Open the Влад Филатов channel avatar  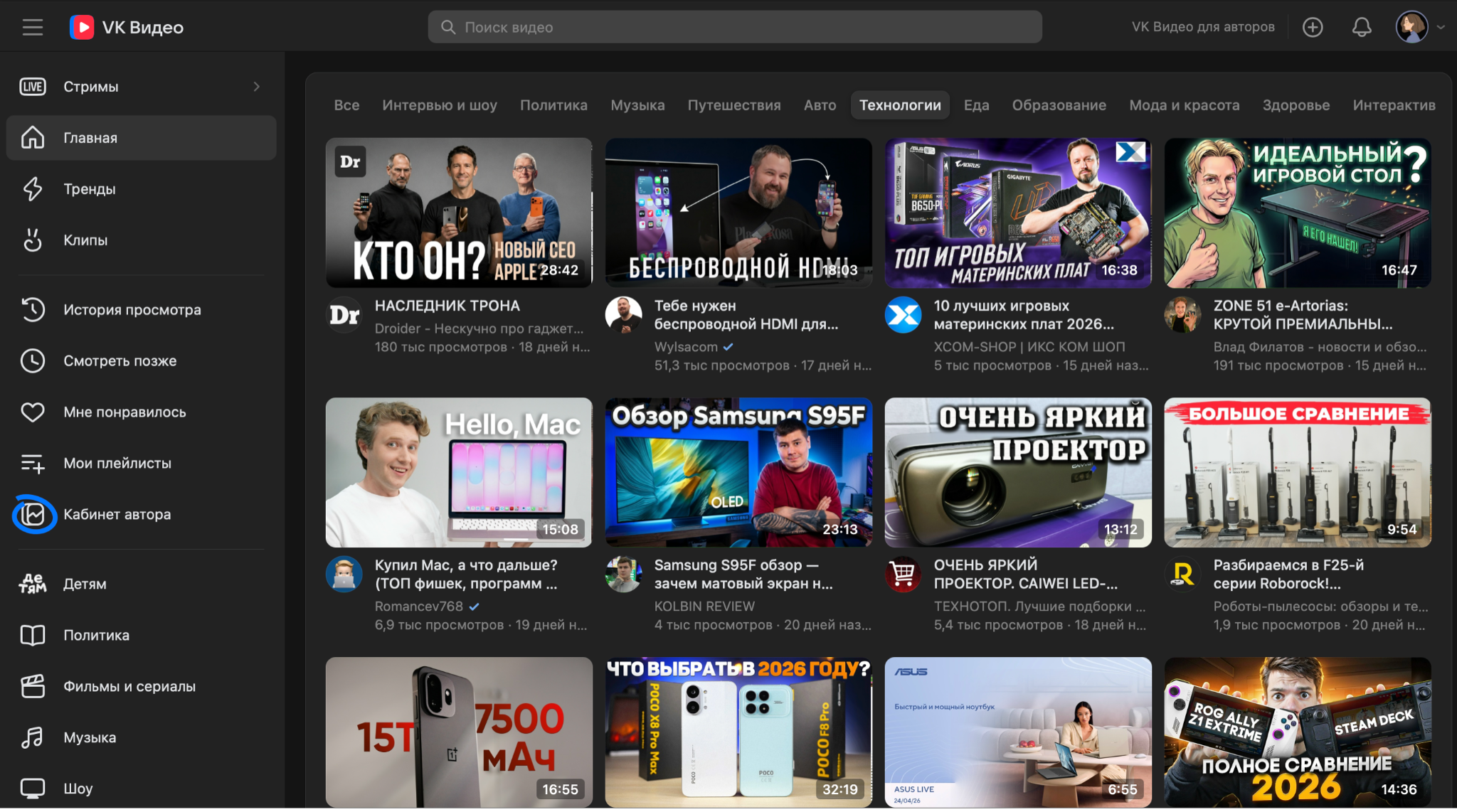(x=1183, y=315)
